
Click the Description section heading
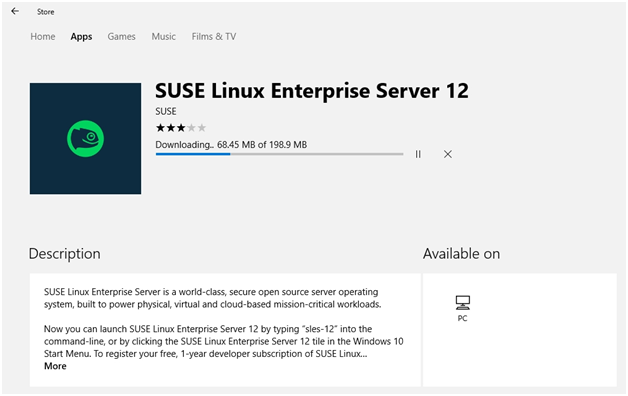(x=64, y=254)
